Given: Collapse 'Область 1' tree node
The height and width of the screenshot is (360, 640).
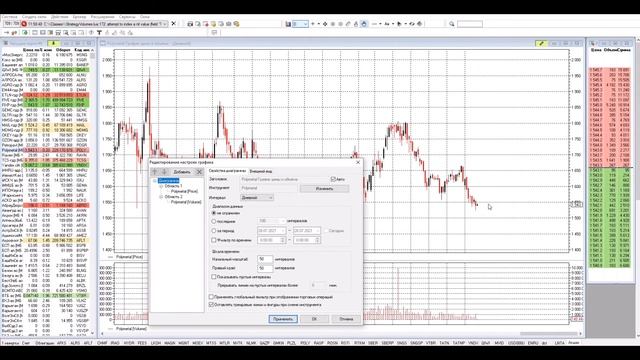Looking at the screenshot, I should (x=161, y=186).
